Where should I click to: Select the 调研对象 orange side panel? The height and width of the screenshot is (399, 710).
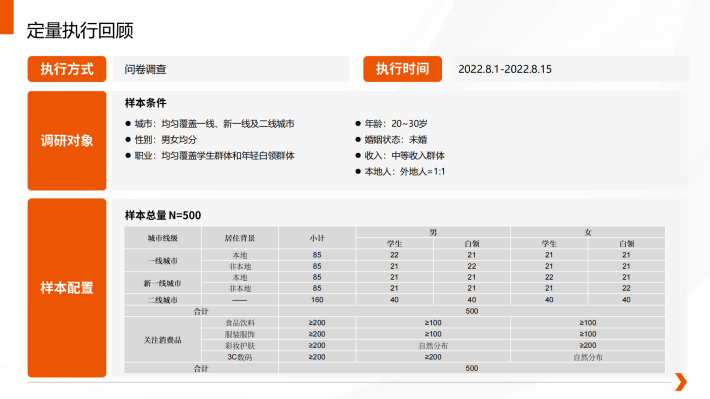pos(67,141)
